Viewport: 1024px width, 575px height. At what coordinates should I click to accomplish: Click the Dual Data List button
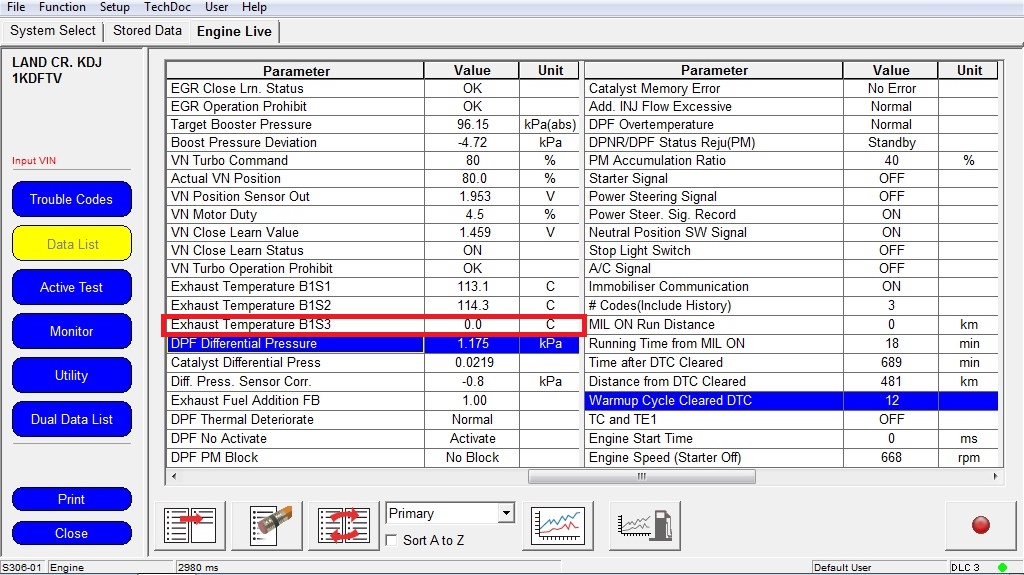71,419
